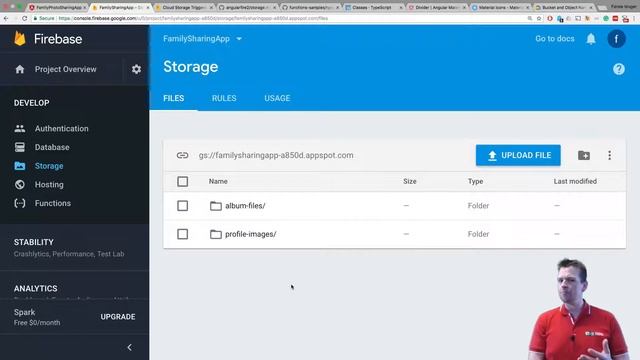Click the Last modified column header
640x360 pixels.
click(575, 181)
